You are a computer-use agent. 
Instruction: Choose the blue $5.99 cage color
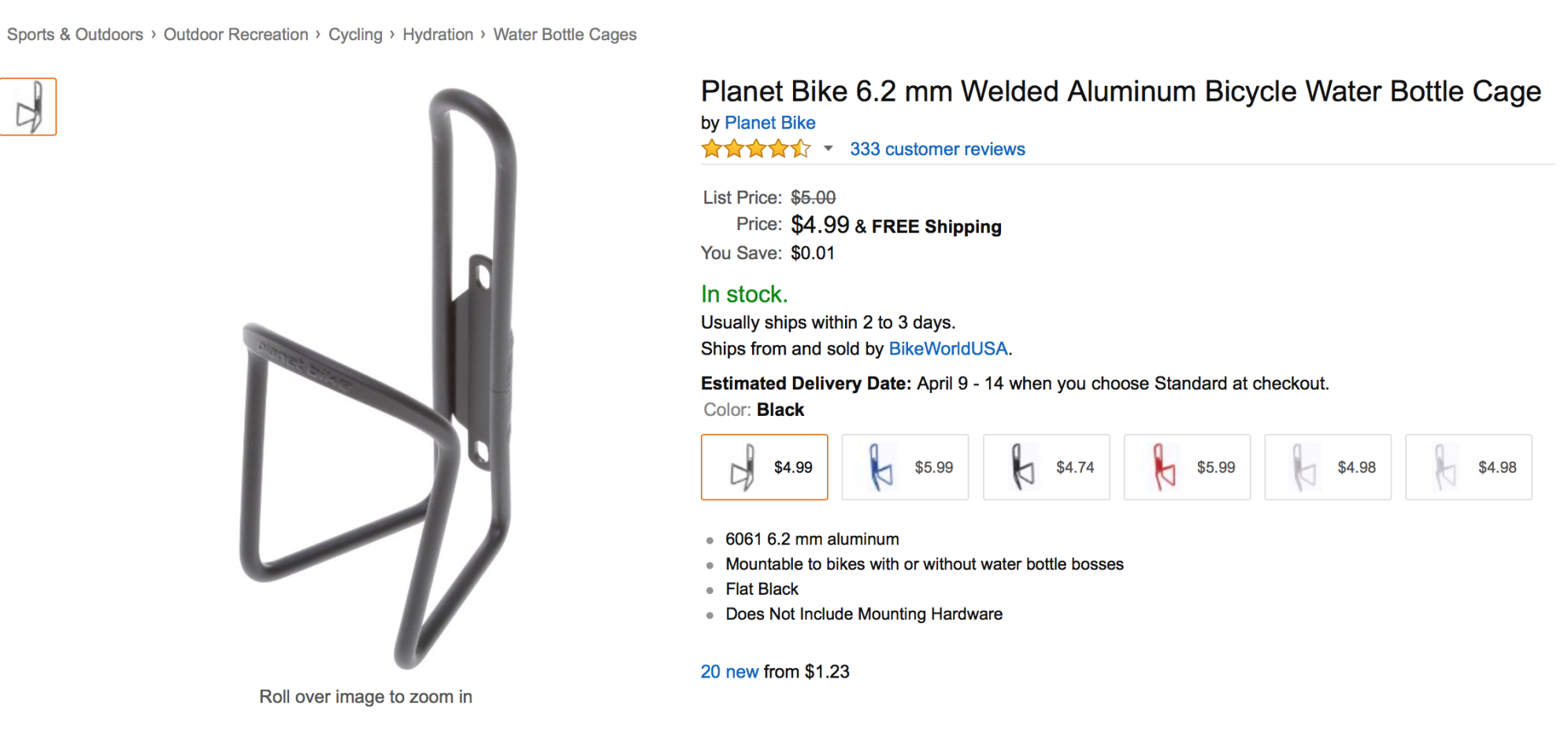pos(905,467)
